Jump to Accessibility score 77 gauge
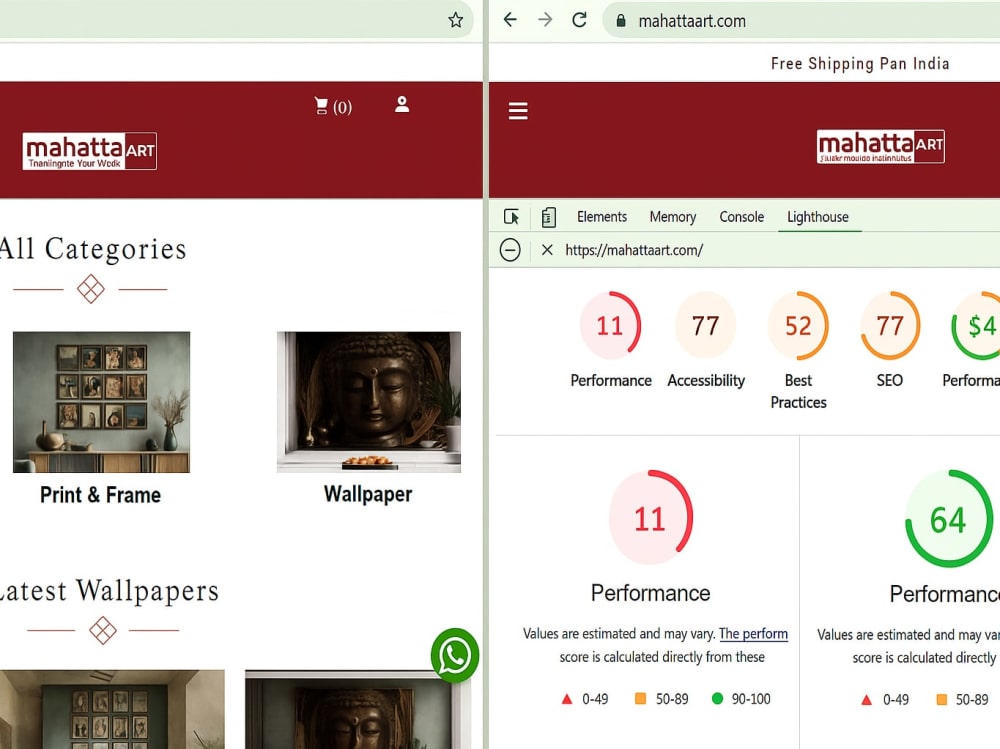1000x749 pixels. (705, 324)
